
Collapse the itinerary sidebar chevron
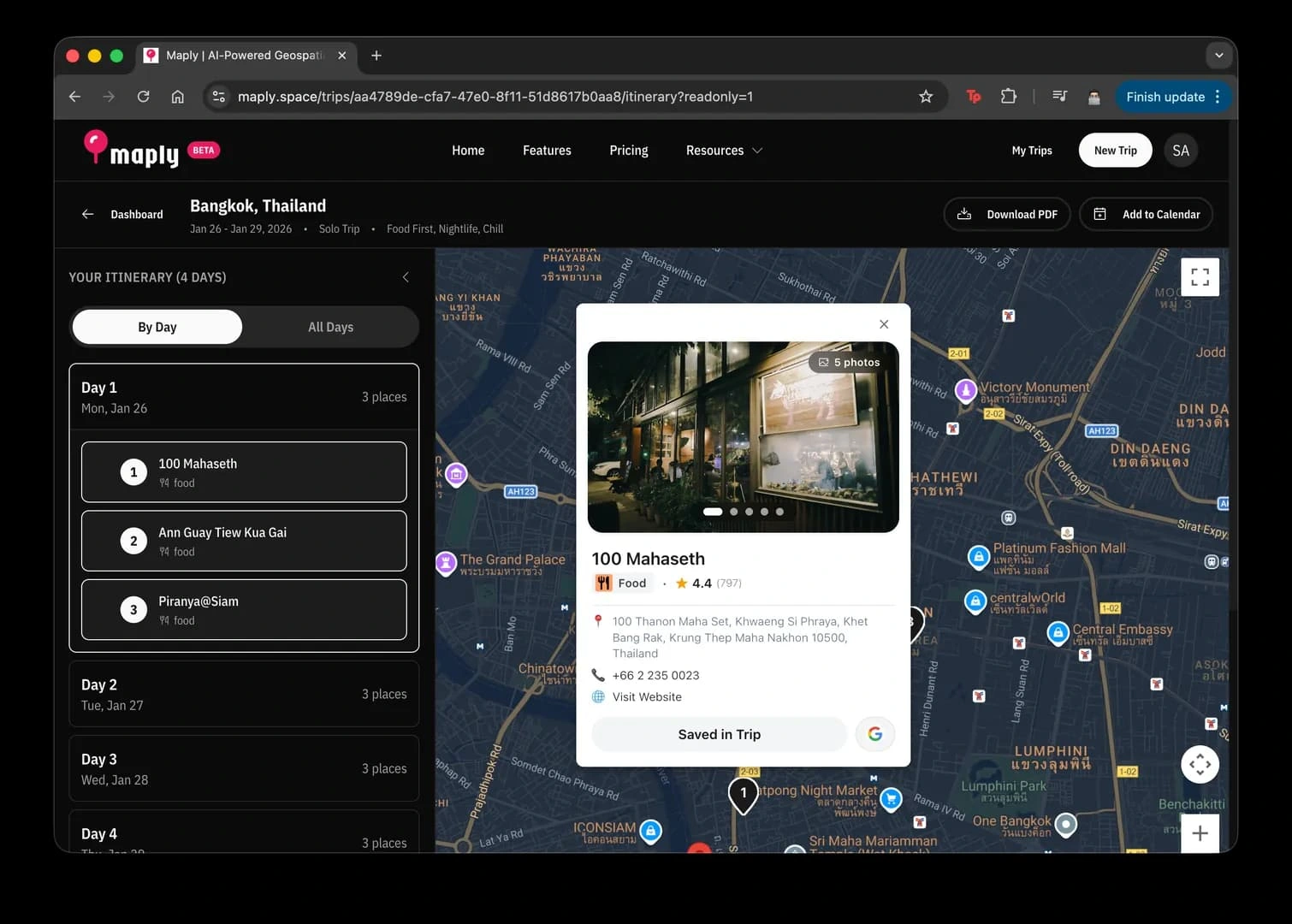406,277
